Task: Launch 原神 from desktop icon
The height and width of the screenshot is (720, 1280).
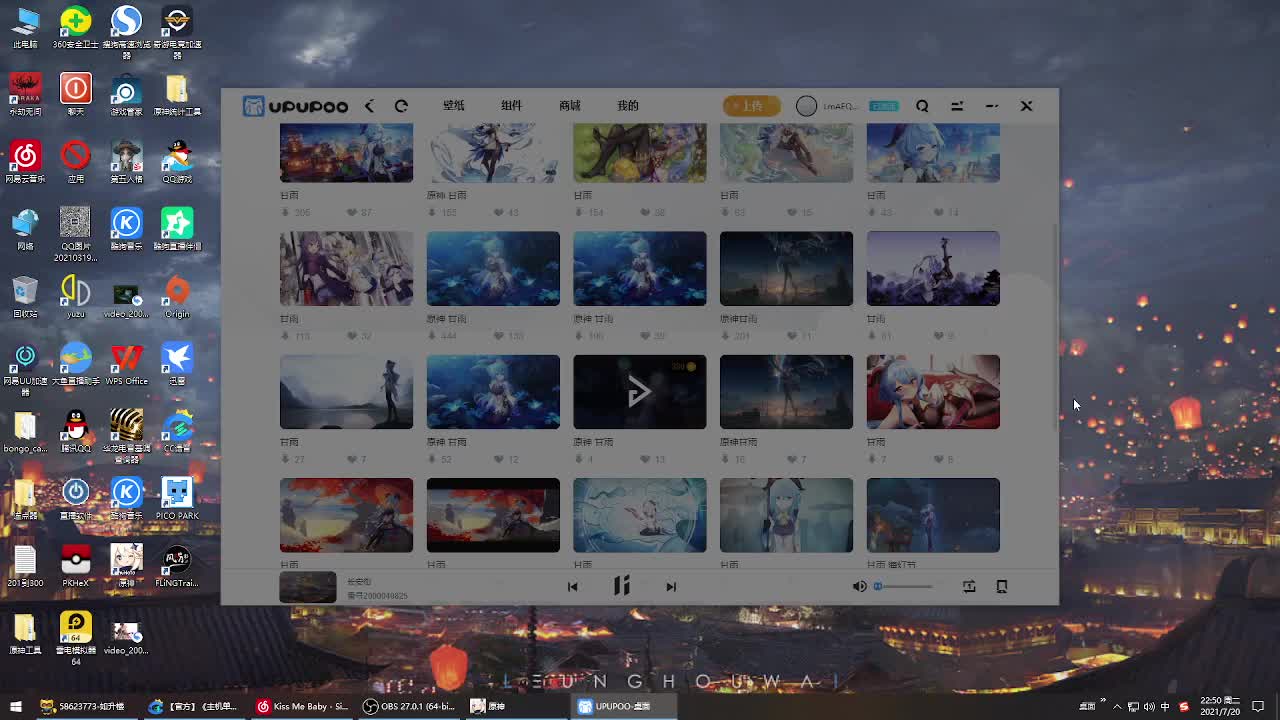Action: click(x=126, y=565)
